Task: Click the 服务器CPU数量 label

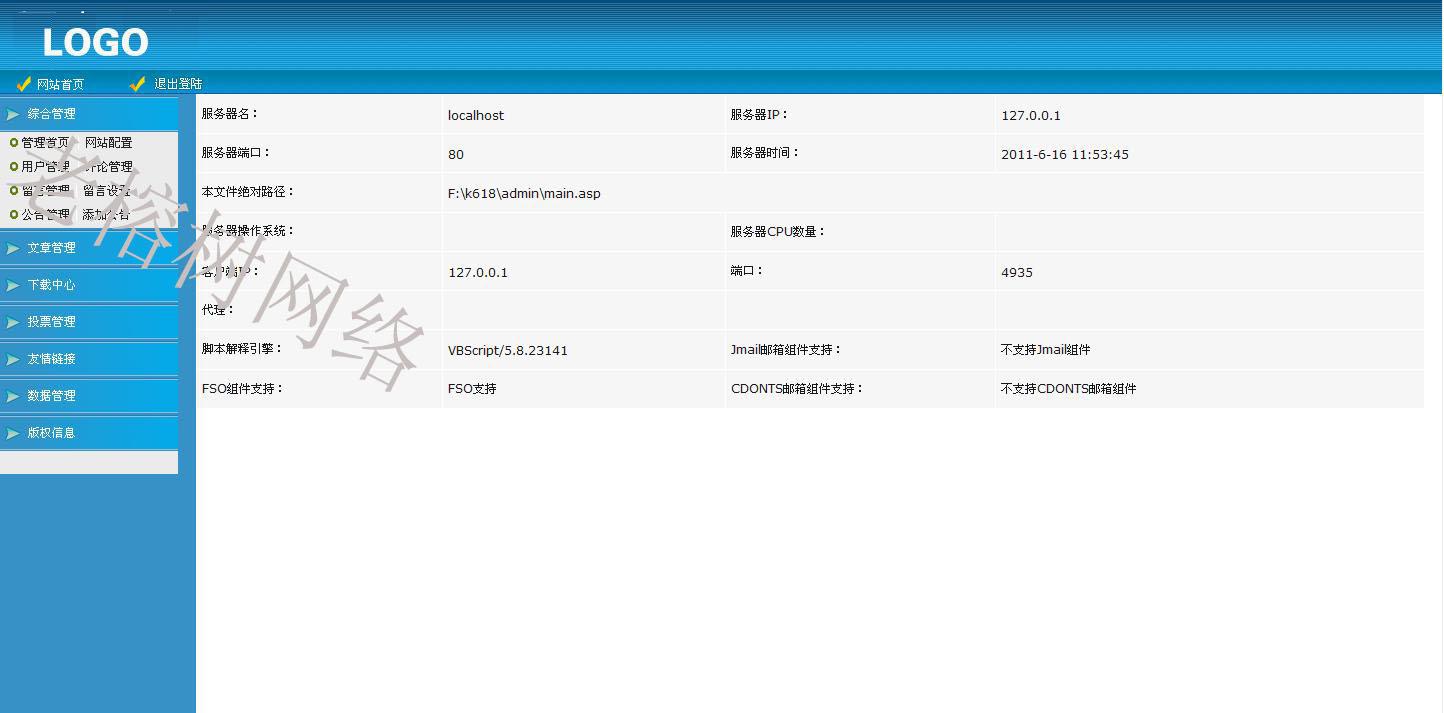Action: pos(778,232)
